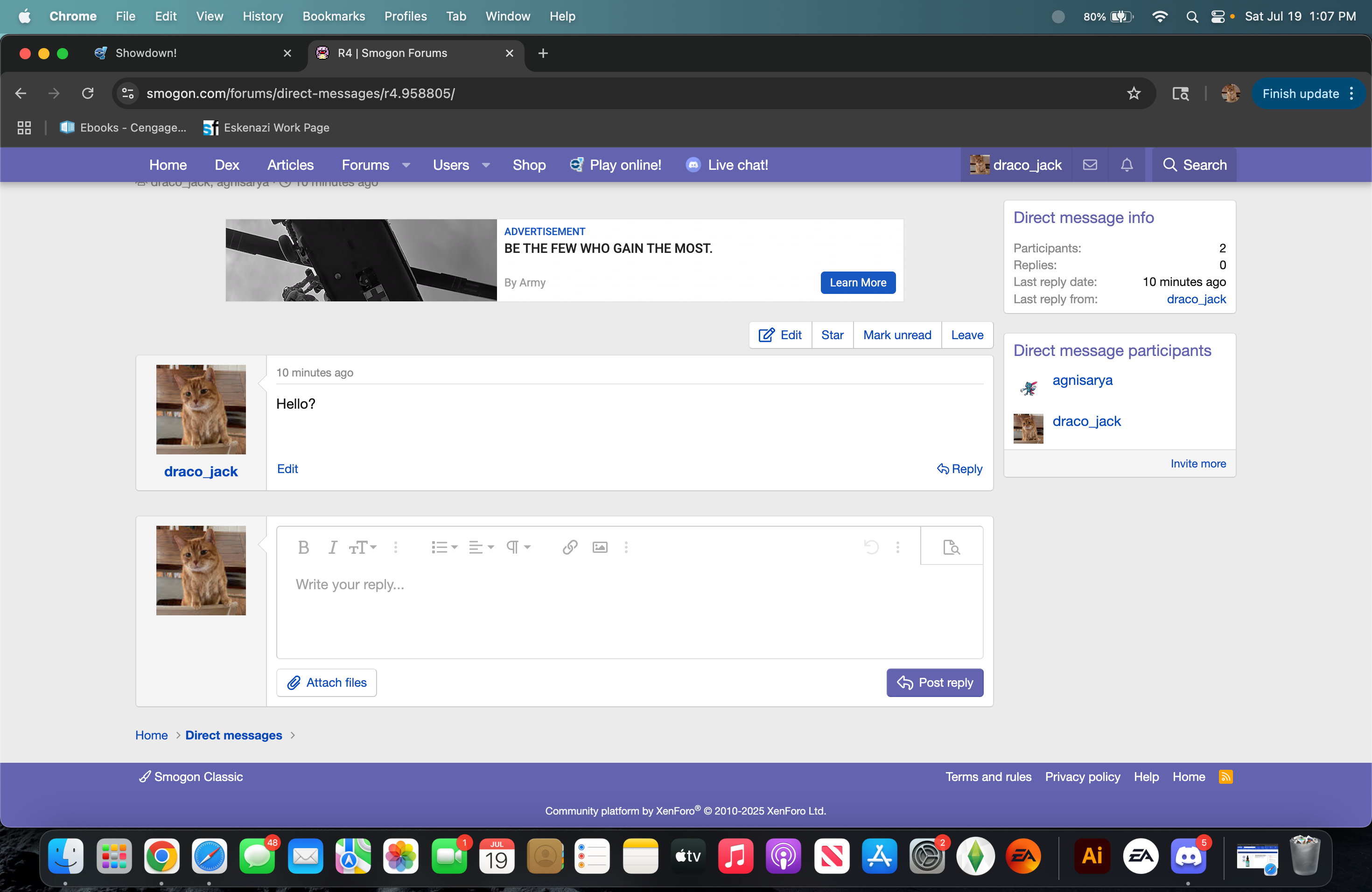Click the undo icon in editor toolbar
1372x892 pixels.
(871, 547)
